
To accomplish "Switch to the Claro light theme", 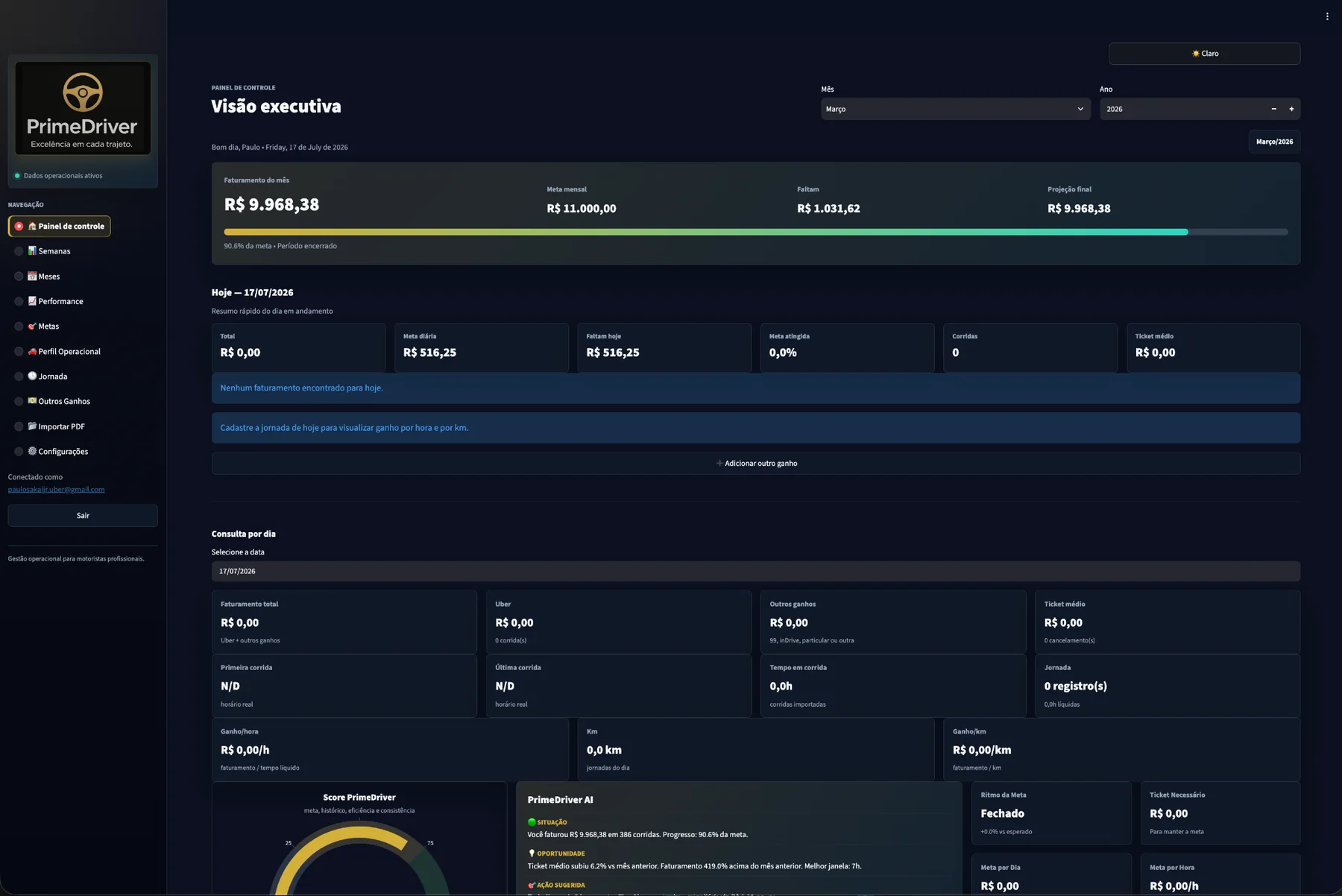I will coord(1204,54).
